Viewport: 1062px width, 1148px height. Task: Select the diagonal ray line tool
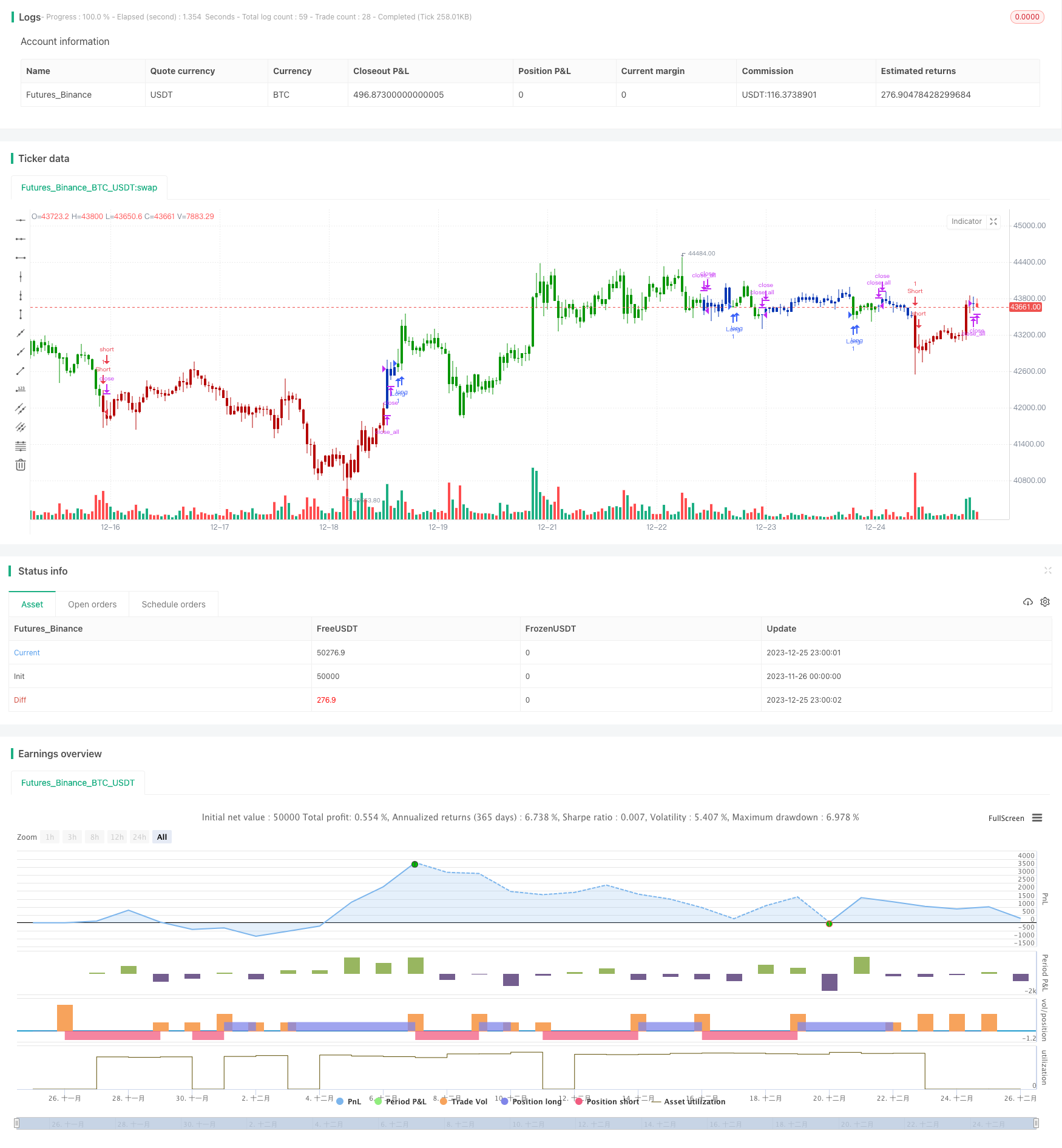[21, 352]
